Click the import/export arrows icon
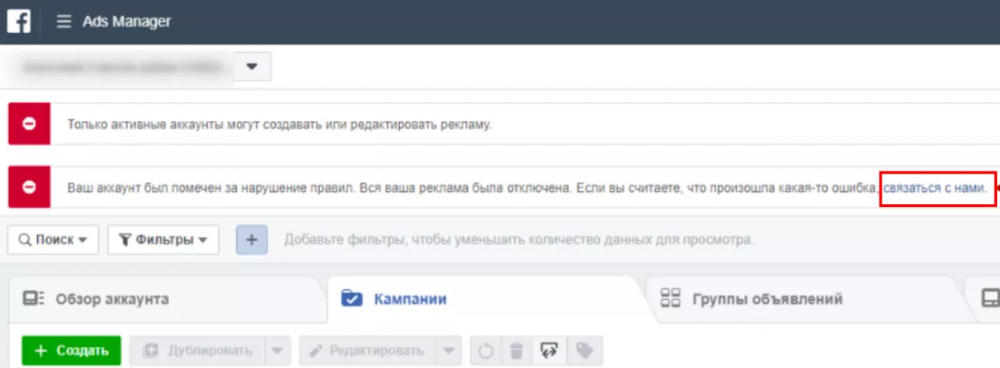Image resolution: width=1000 pixels, height=368 pixels. (549, 351)
